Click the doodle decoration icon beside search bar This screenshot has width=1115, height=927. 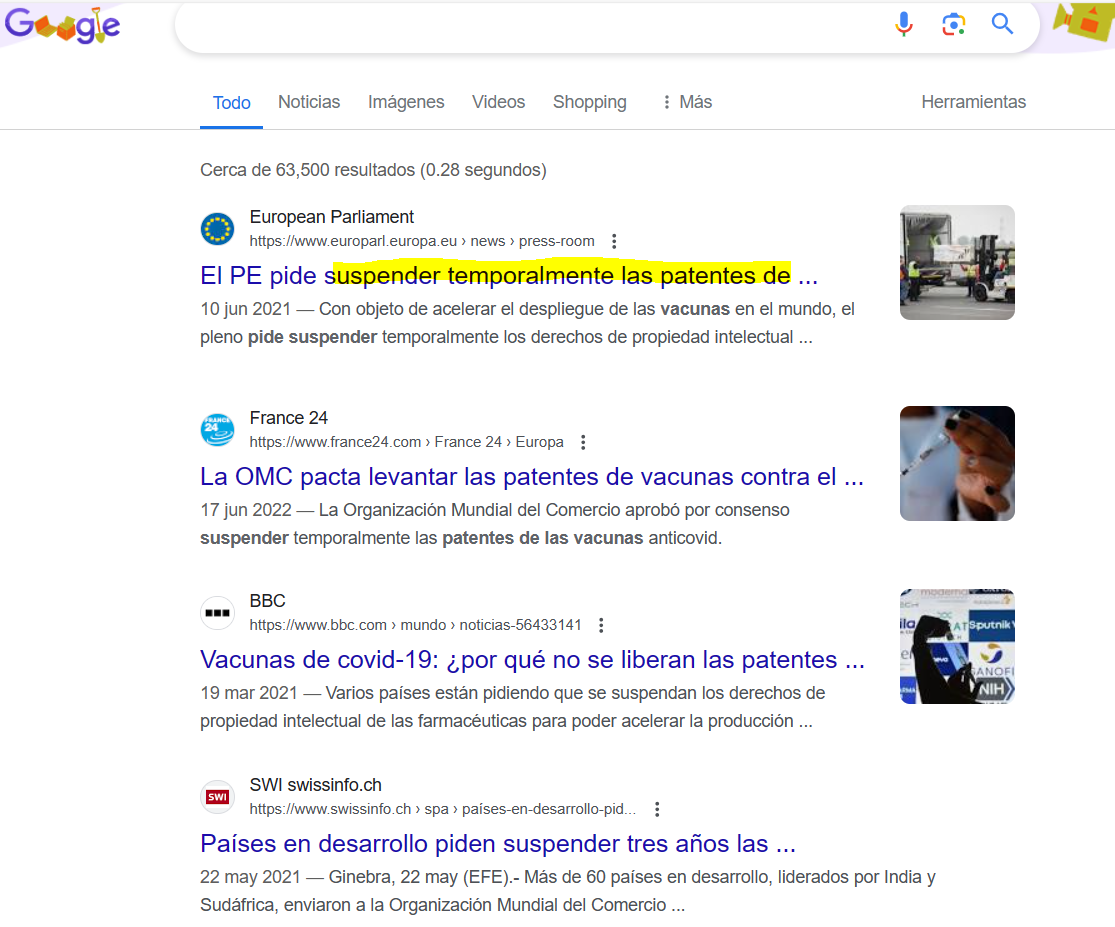click(1083, 22)
